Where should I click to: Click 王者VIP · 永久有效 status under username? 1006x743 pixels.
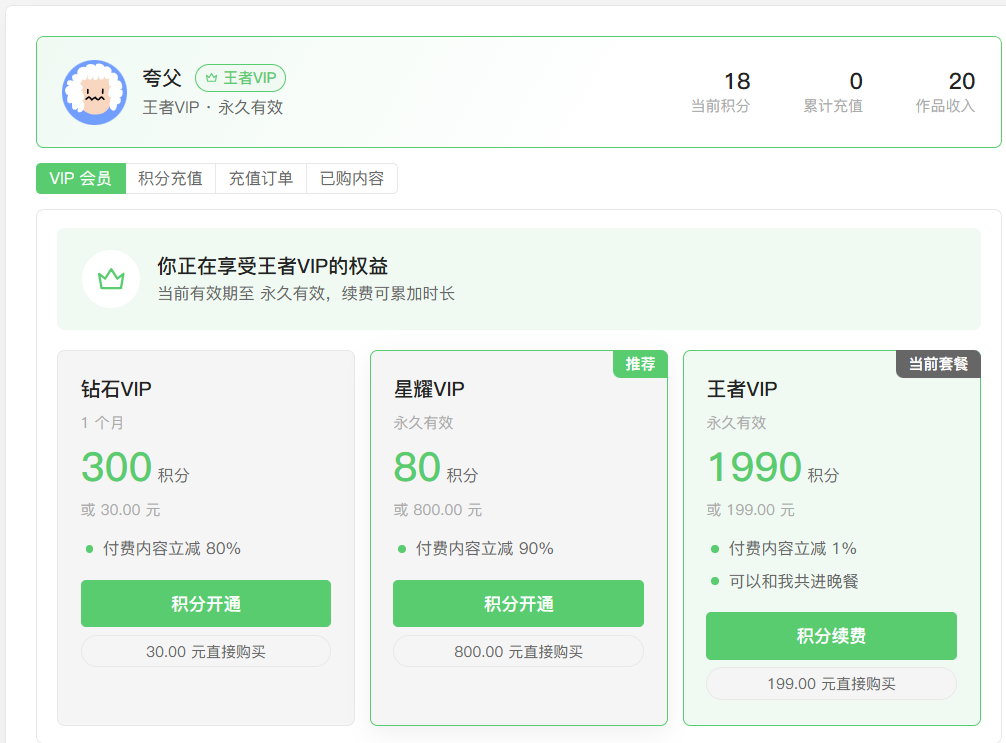pyautogui.click(x=213, y=107)
